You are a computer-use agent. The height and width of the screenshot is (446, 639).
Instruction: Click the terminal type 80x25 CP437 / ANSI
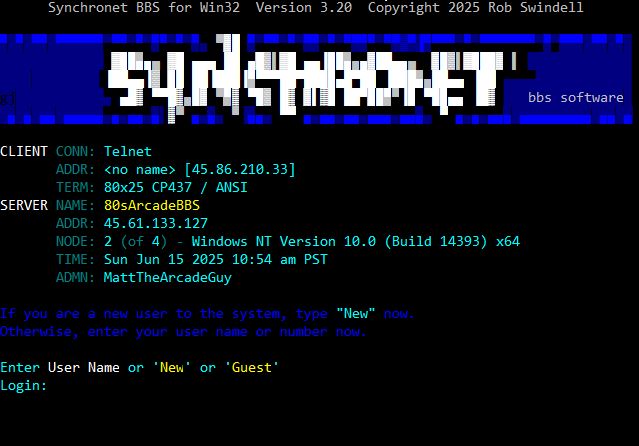pyautogui.click(x=176, y=187)
